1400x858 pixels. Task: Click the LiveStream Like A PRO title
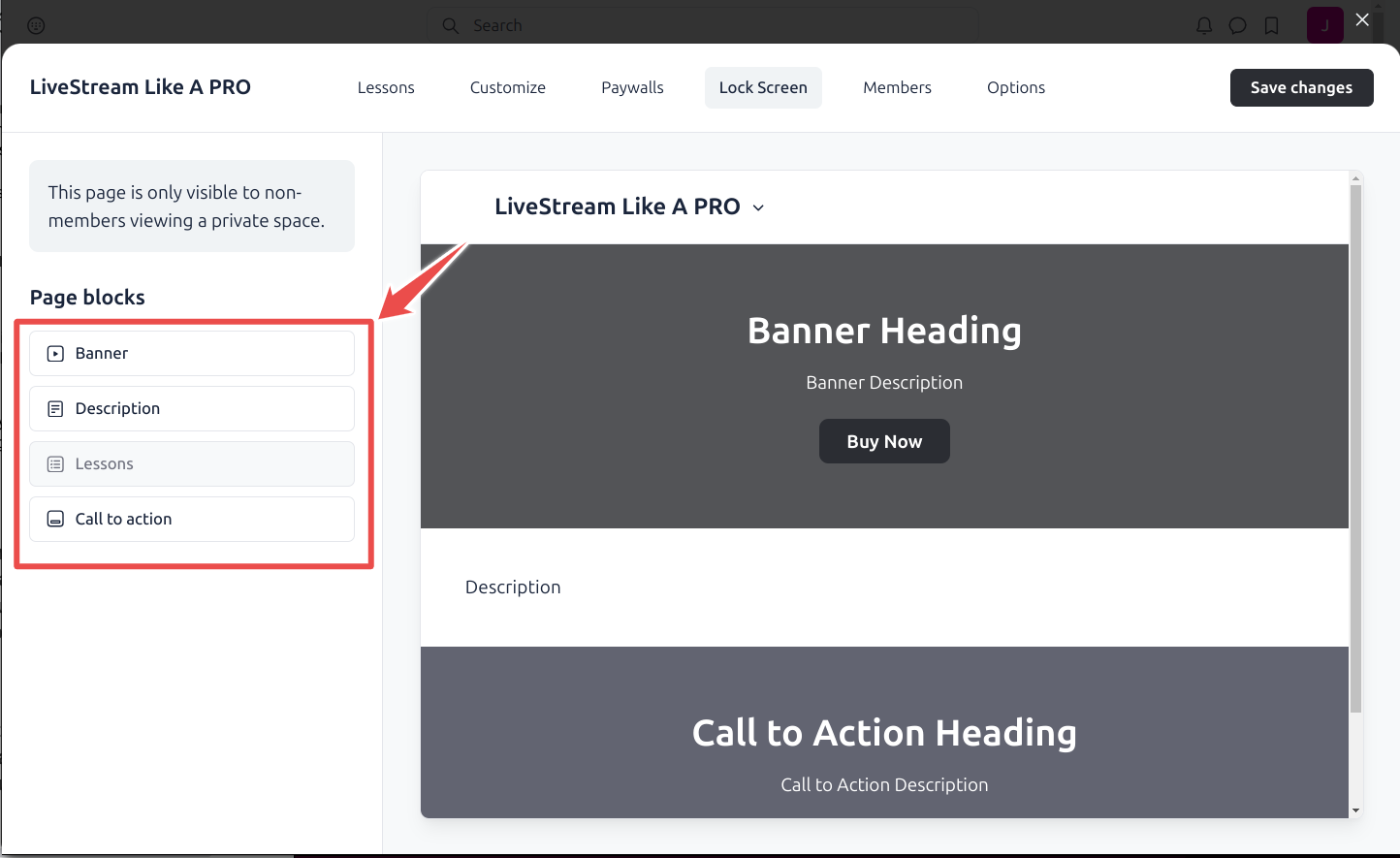[x=141, y=87]
